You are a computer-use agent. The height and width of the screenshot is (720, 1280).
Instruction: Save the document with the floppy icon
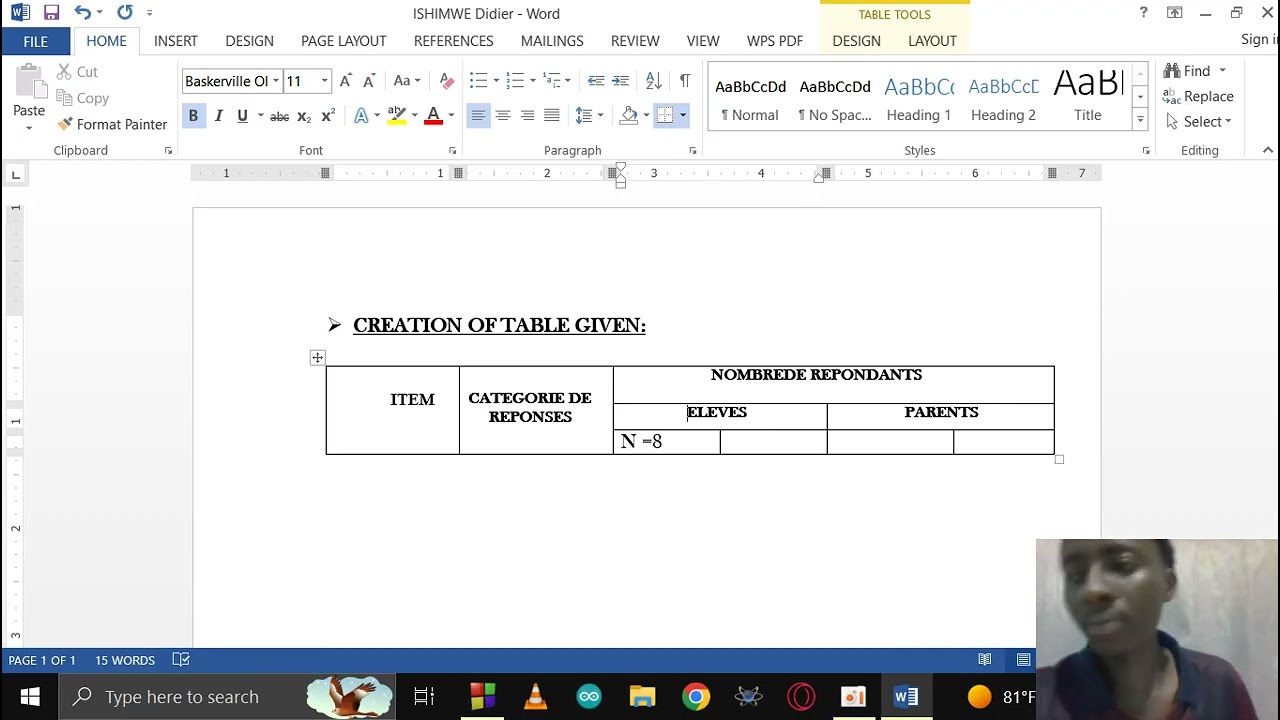coord(51,13)
